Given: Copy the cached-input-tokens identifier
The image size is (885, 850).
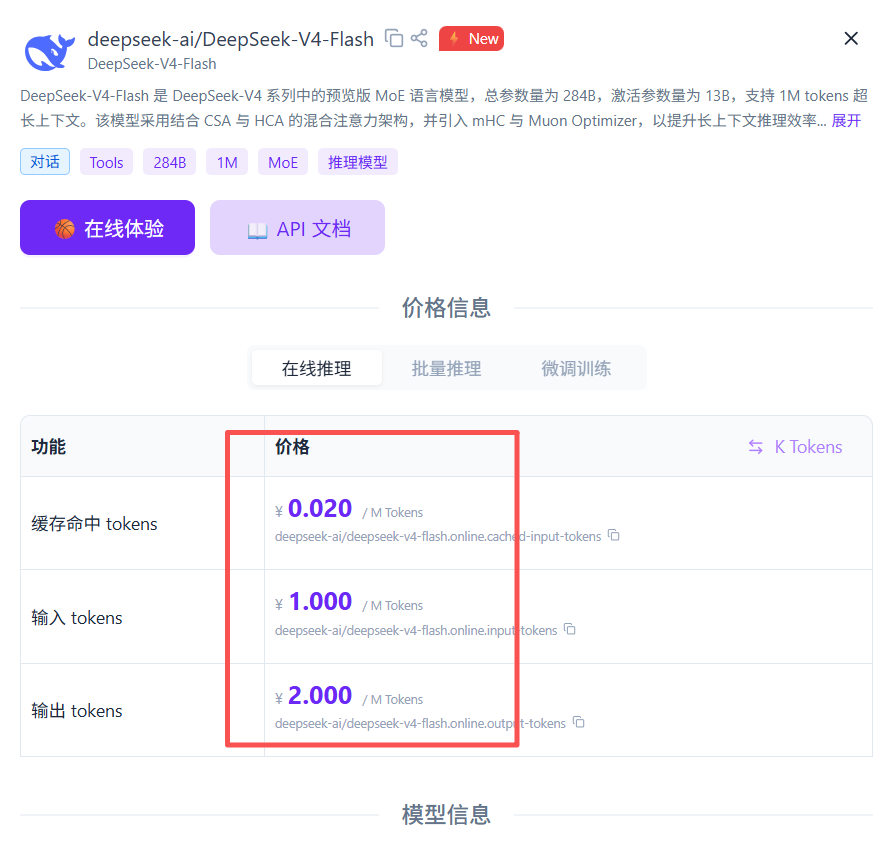Looking at the screenshot, I should (614, 535).
